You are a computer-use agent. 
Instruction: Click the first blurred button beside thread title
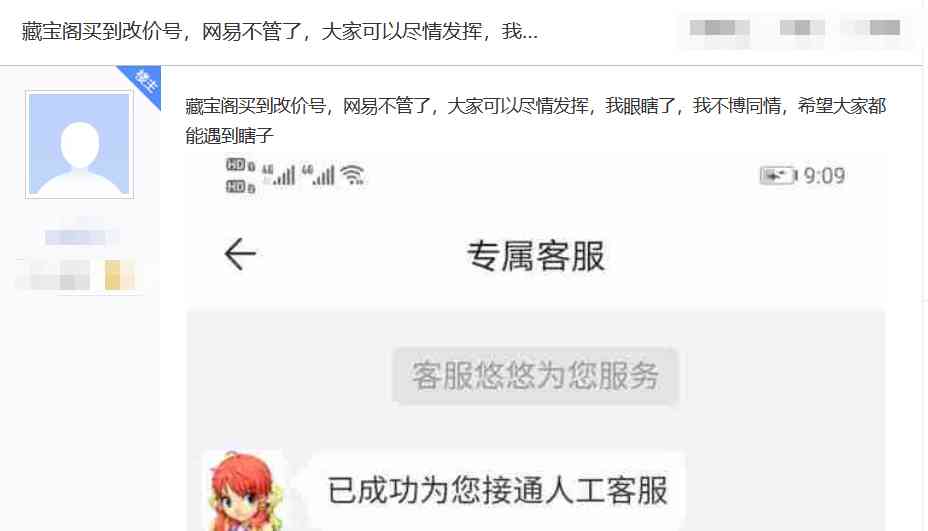click(720, 30)
